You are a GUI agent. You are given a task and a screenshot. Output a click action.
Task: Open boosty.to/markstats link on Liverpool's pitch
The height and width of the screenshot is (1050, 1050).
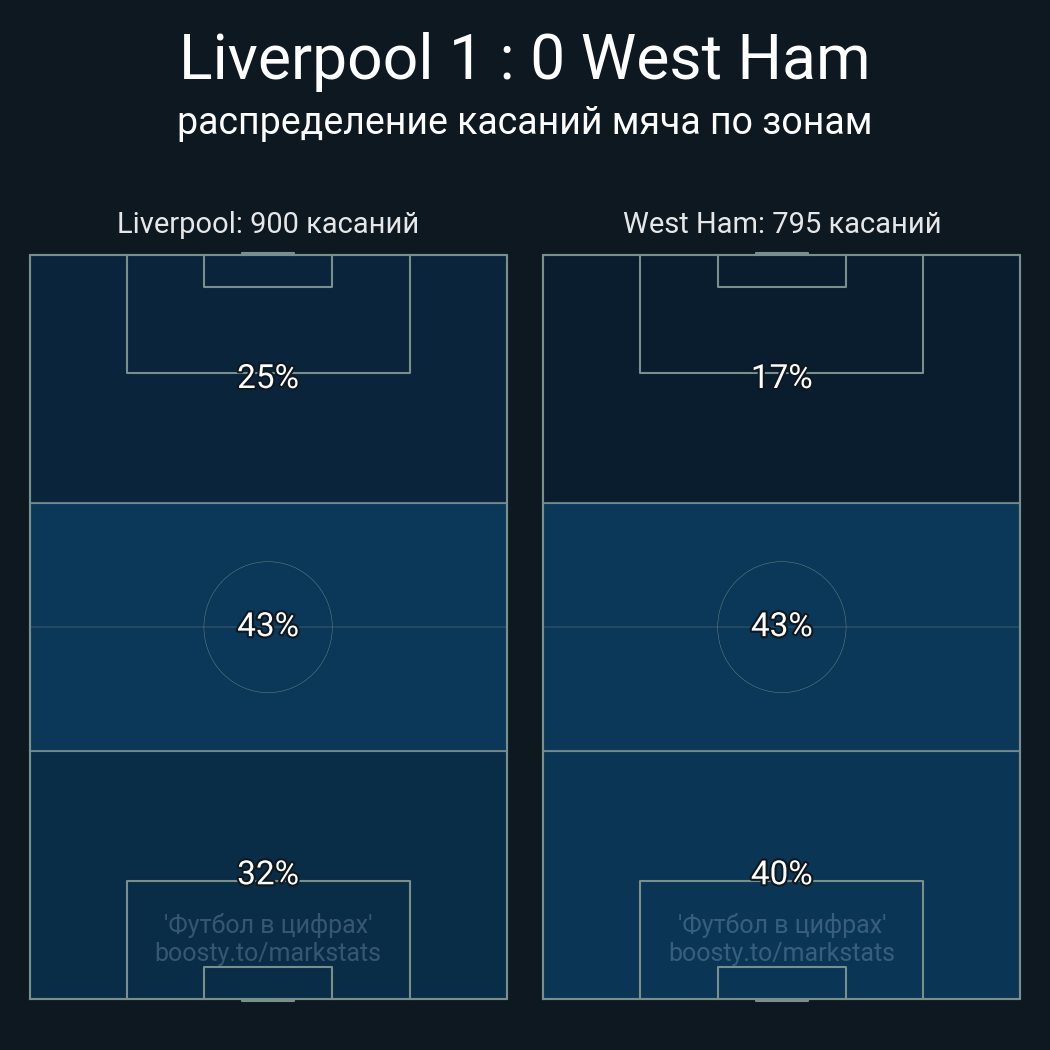tap(268, 952)
